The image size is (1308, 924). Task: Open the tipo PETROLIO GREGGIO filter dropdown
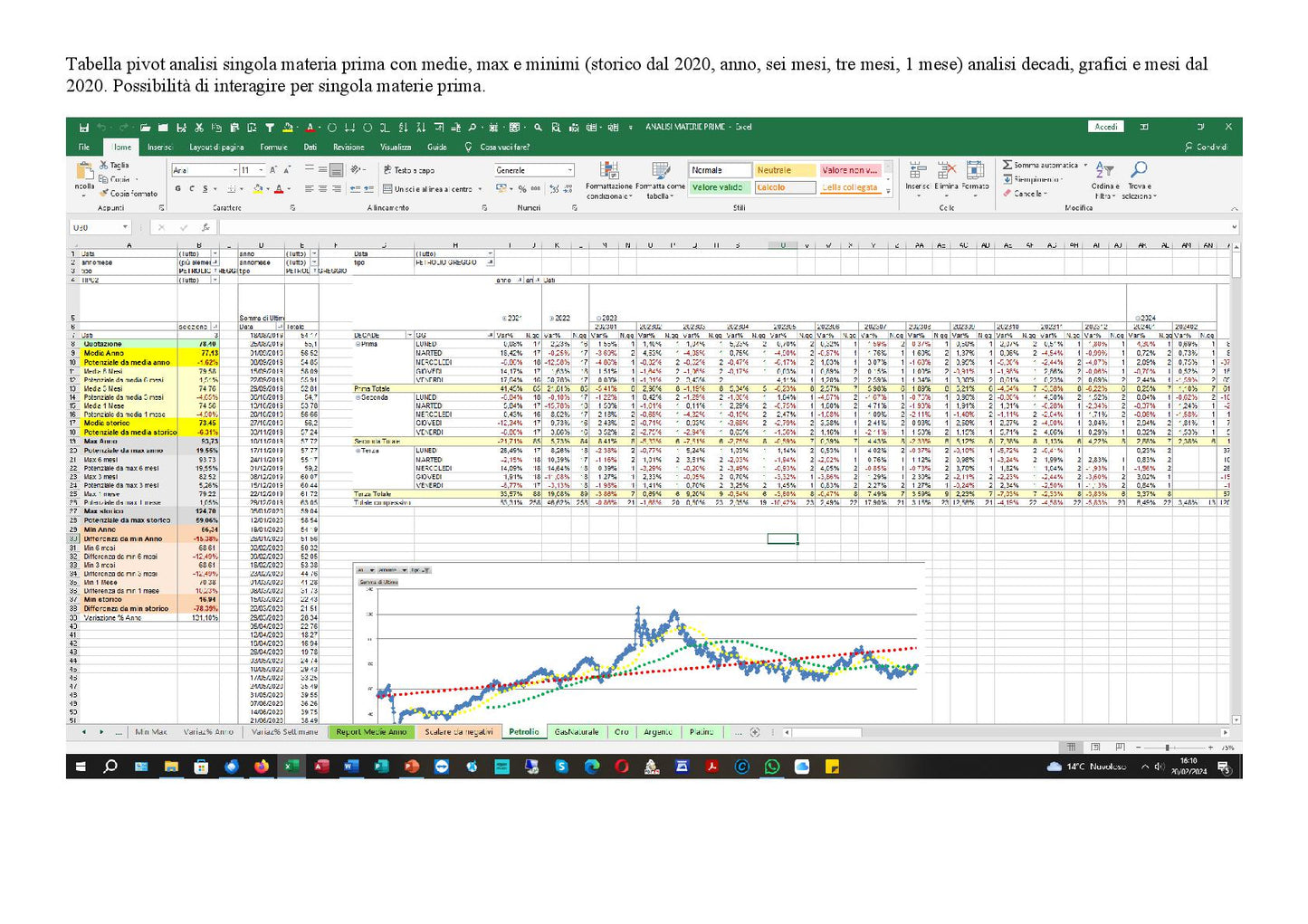pyautogui.click(x=491, y=262)
